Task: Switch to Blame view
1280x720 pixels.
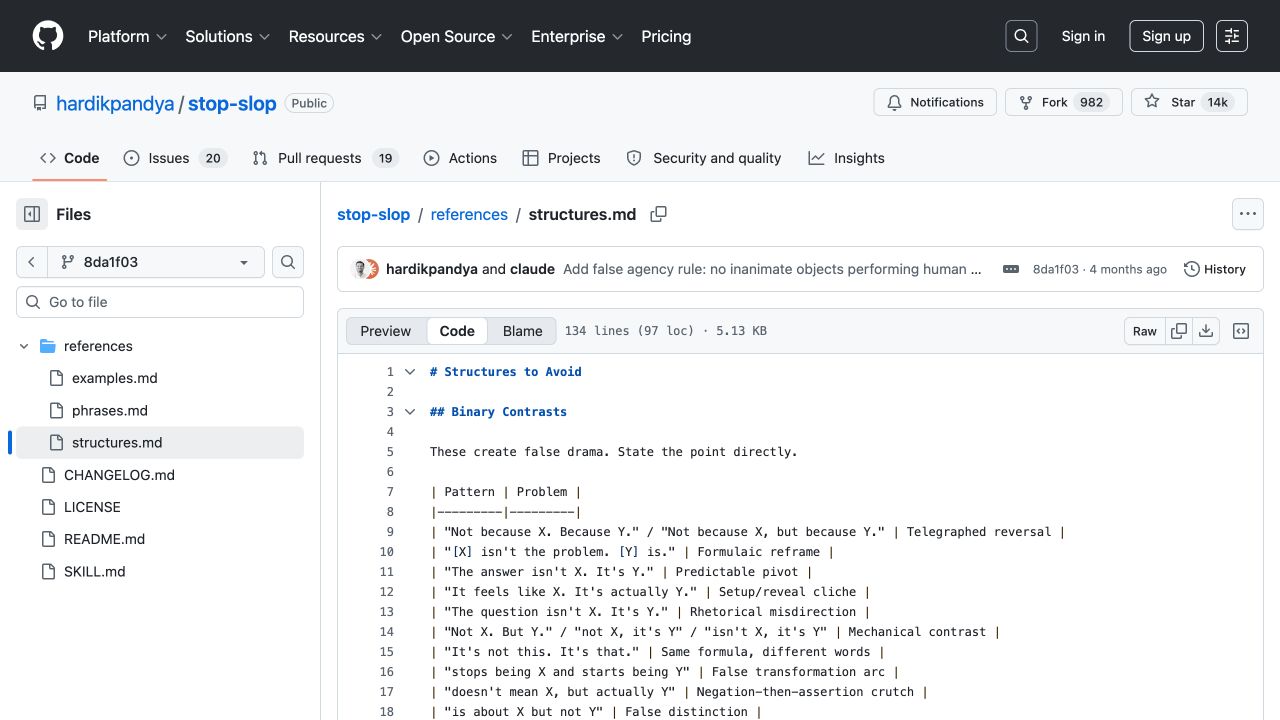Action: (x=522, y=331)
